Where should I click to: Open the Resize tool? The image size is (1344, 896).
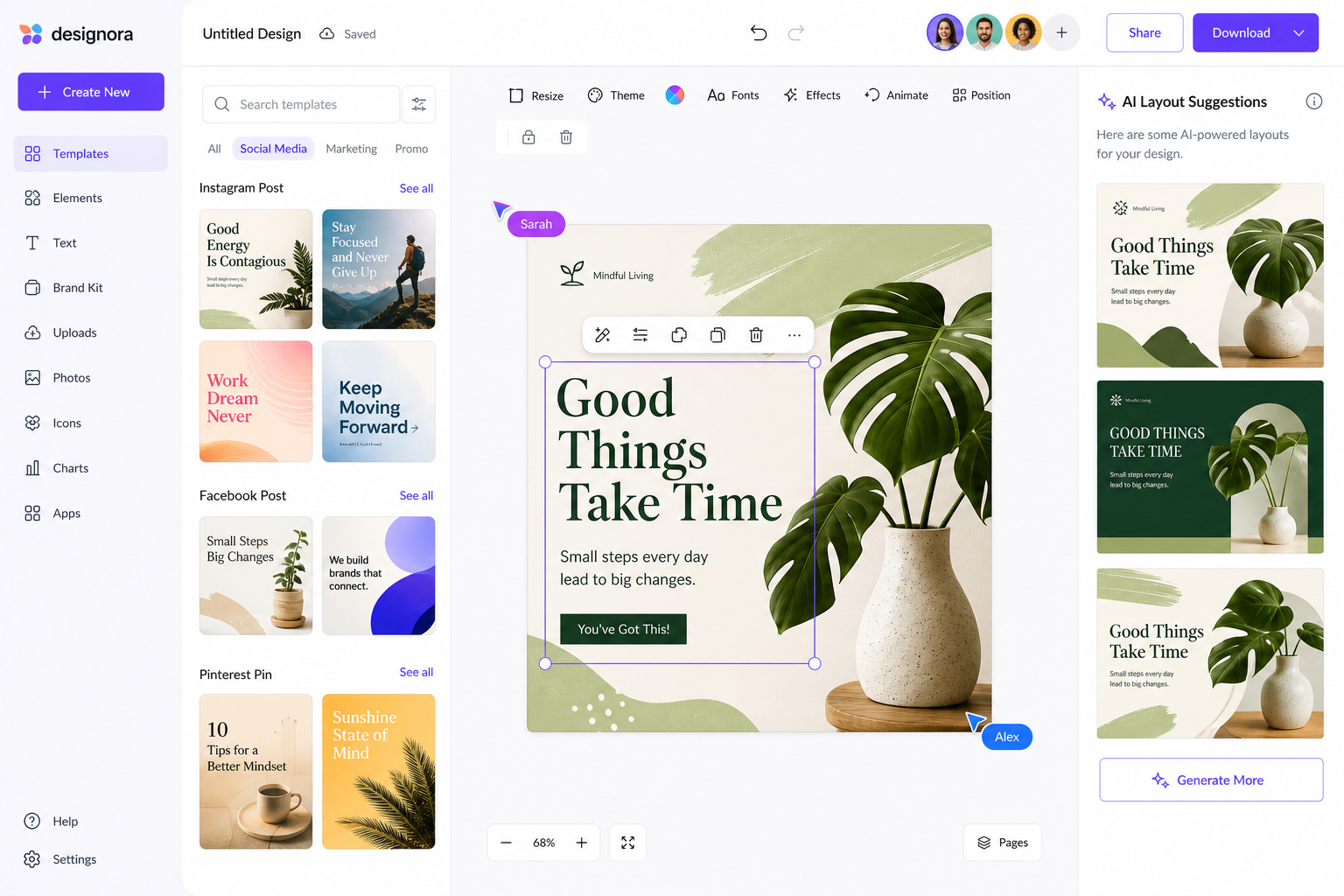(536, 95)
